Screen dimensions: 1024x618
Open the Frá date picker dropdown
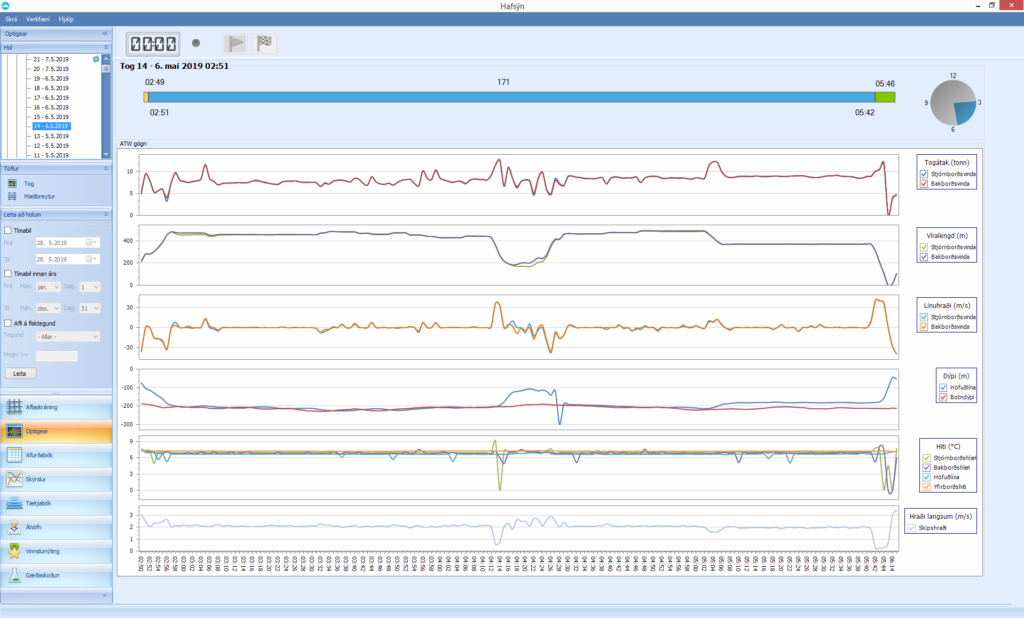[x=95, y=242]
